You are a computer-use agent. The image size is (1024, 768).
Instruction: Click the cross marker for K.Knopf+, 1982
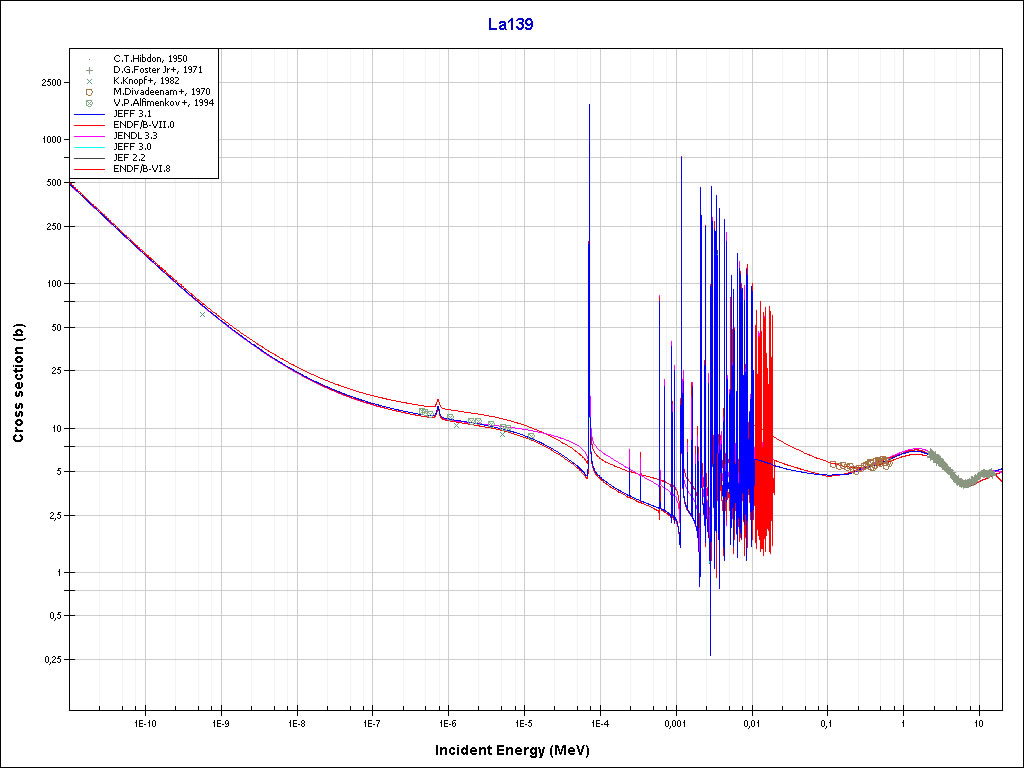89,81
